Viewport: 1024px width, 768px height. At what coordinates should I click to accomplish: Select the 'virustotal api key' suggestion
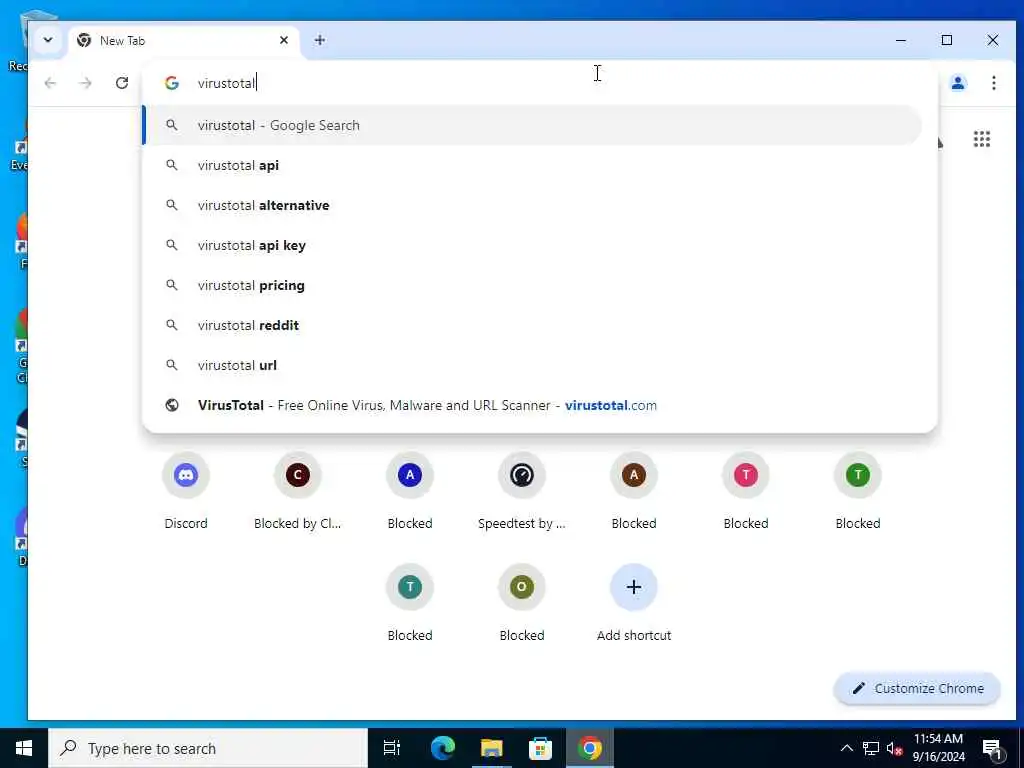tap(532, 246)
